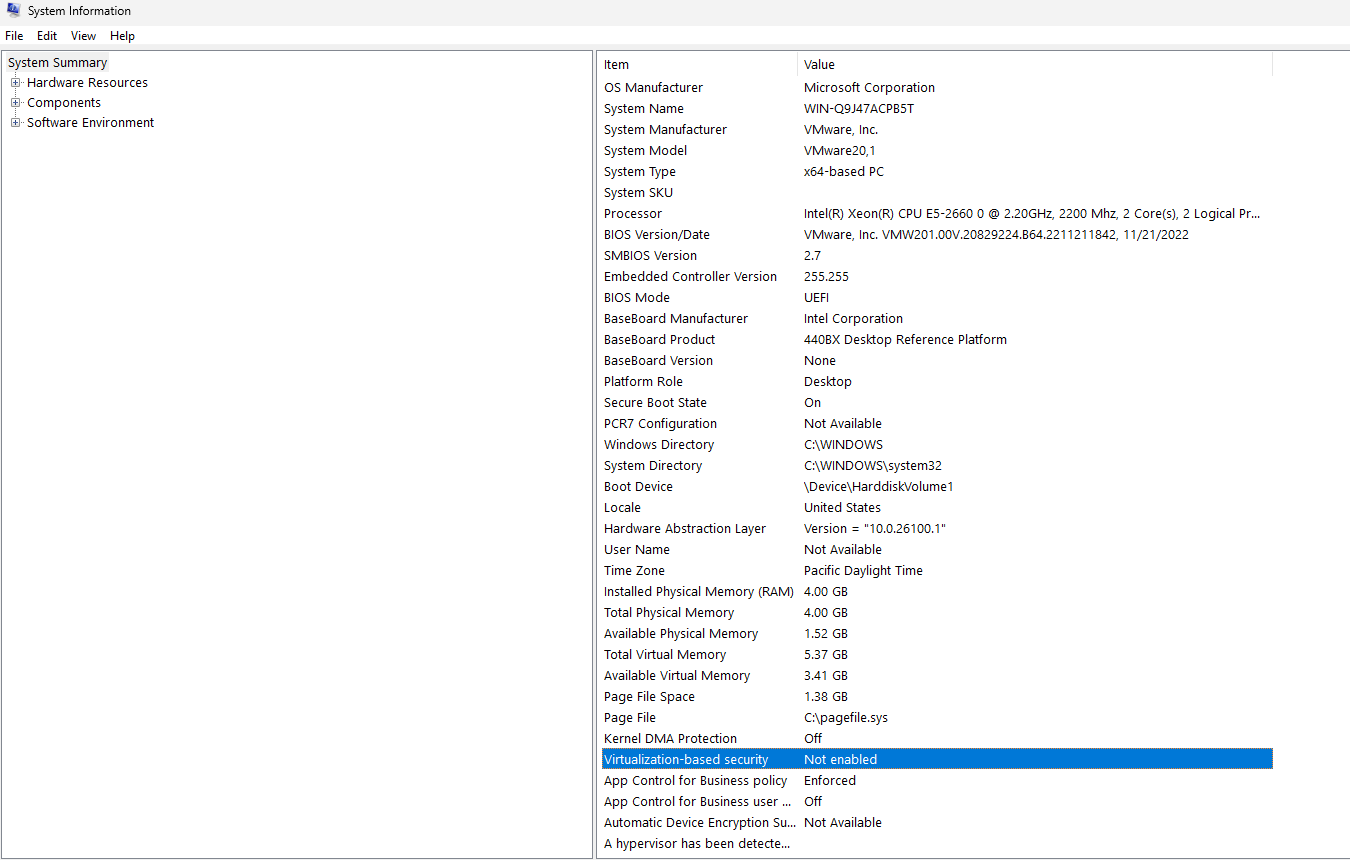Click the UEFI value

click(816, 298)
